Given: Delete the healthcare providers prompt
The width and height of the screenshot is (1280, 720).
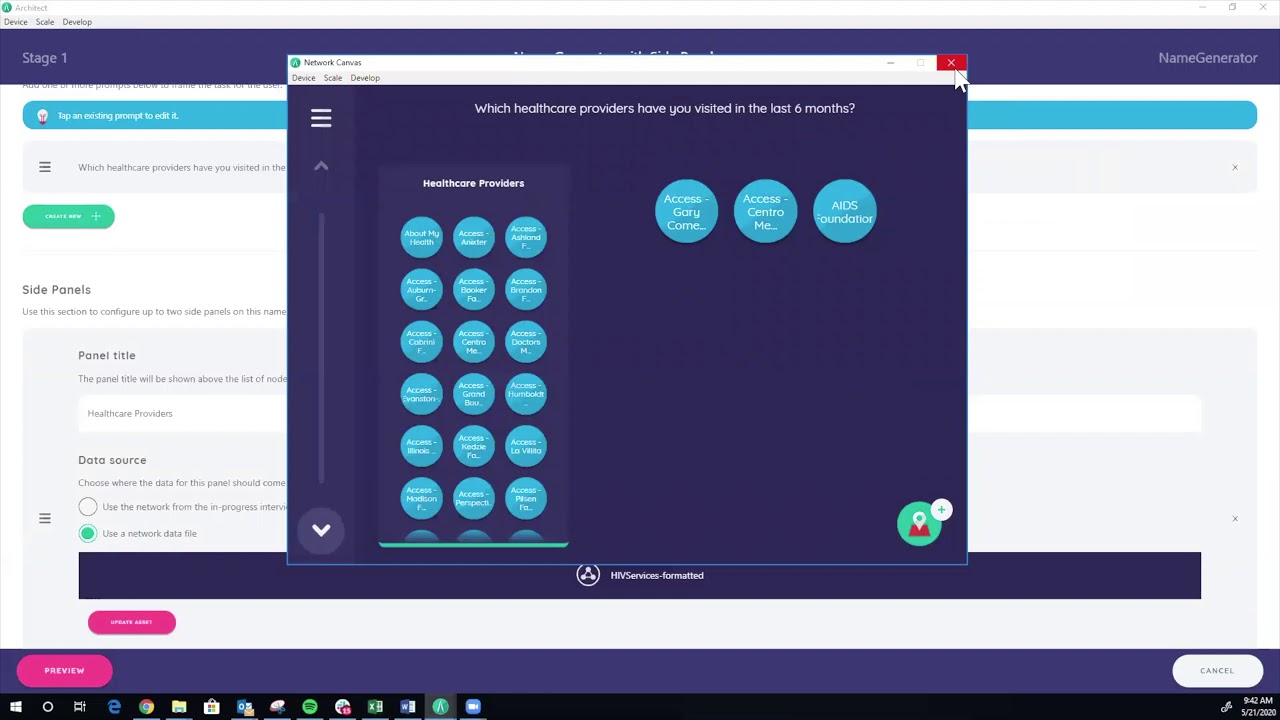Looking at the screenshot, I should [1235, 167].
